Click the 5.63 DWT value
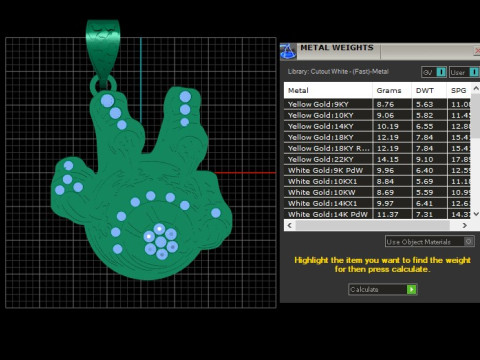The height and width of the screenshot is (360, 480). click(x=425, y=104)
